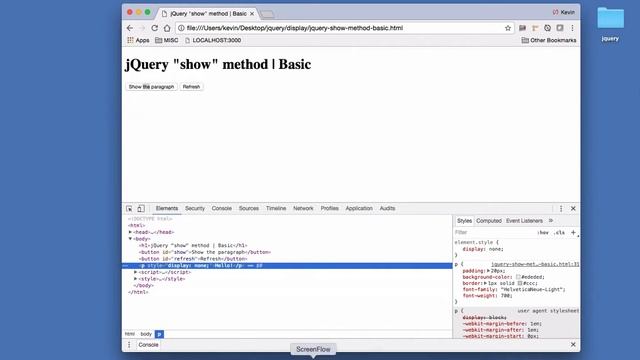Expand the padding shorthand triangle

[x=488, y=271]
